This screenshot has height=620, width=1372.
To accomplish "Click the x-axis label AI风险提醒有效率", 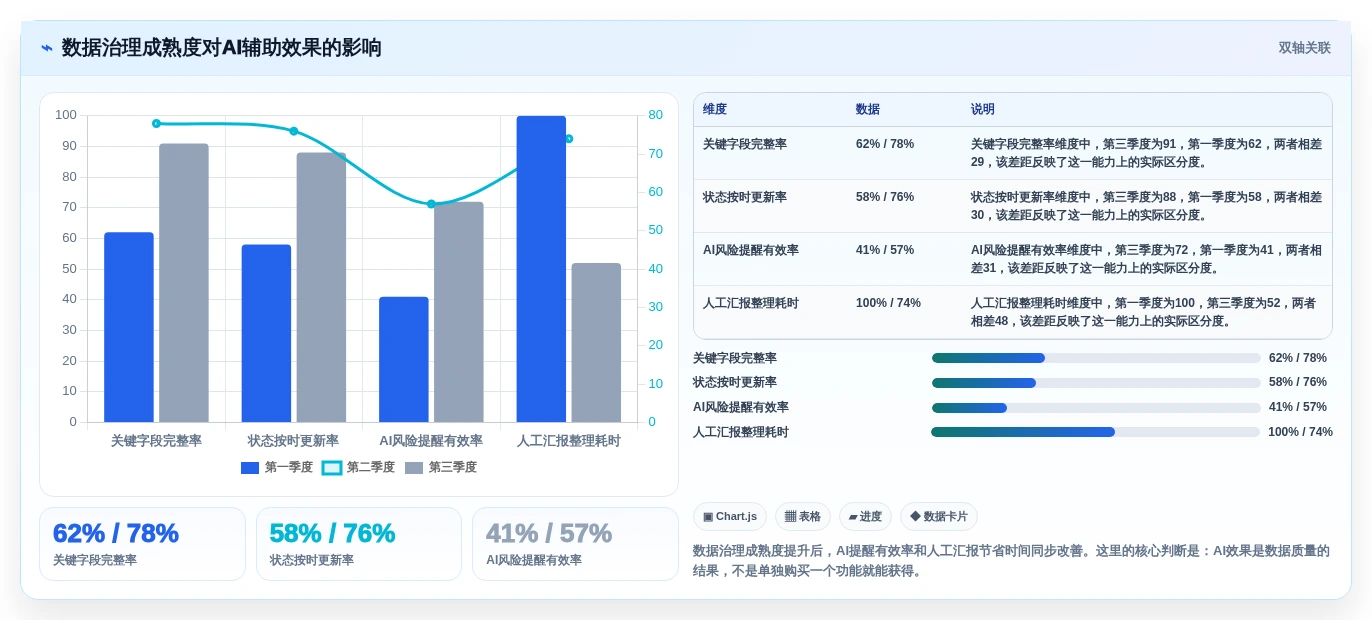I will (431, 441).
